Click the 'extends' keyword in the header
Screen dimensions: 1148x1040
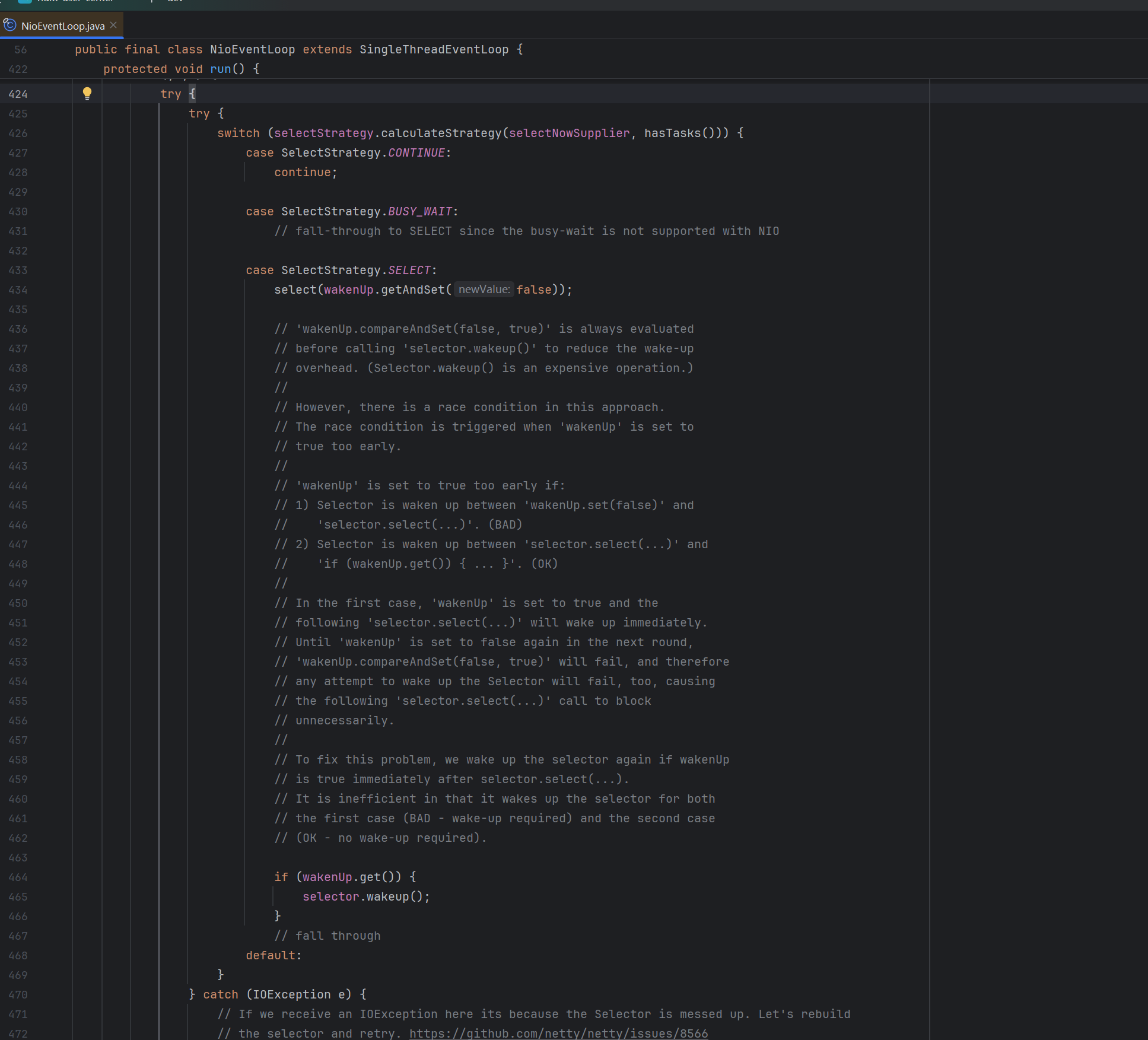327,49
